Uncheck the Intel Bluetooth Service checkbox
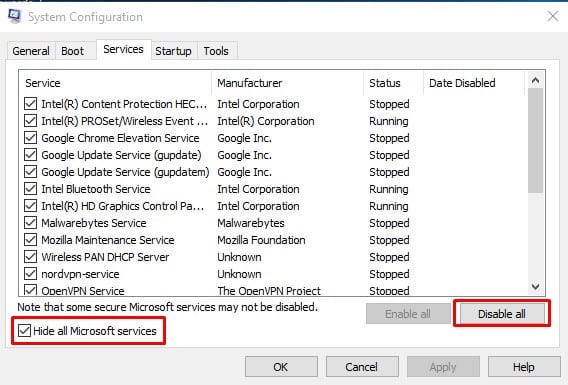The width and height of the screenshot is (568, 385). [x=30, y=189]
